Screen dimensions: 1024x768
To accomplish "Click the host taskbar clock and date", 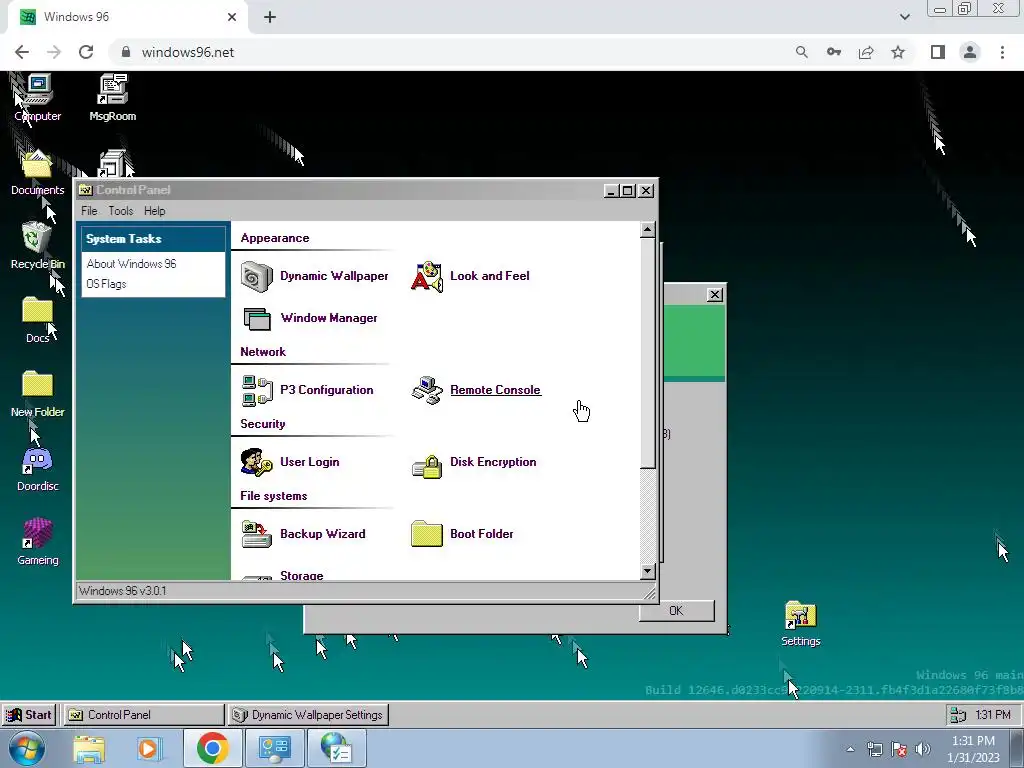I will [x=973, y=749].
